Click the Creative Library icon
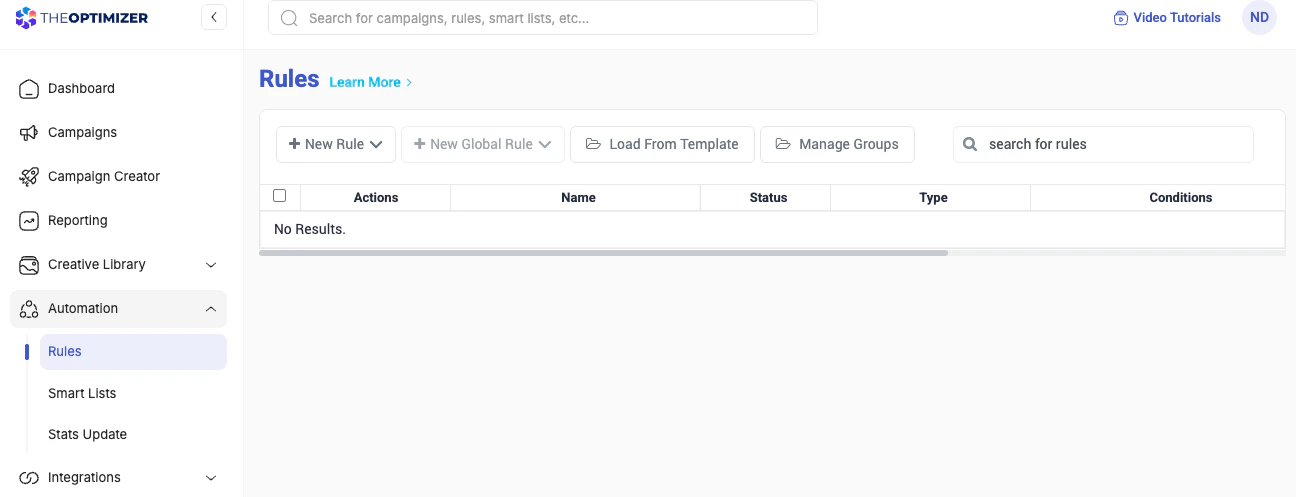The image size is (1296, 497). pos(29,265)
